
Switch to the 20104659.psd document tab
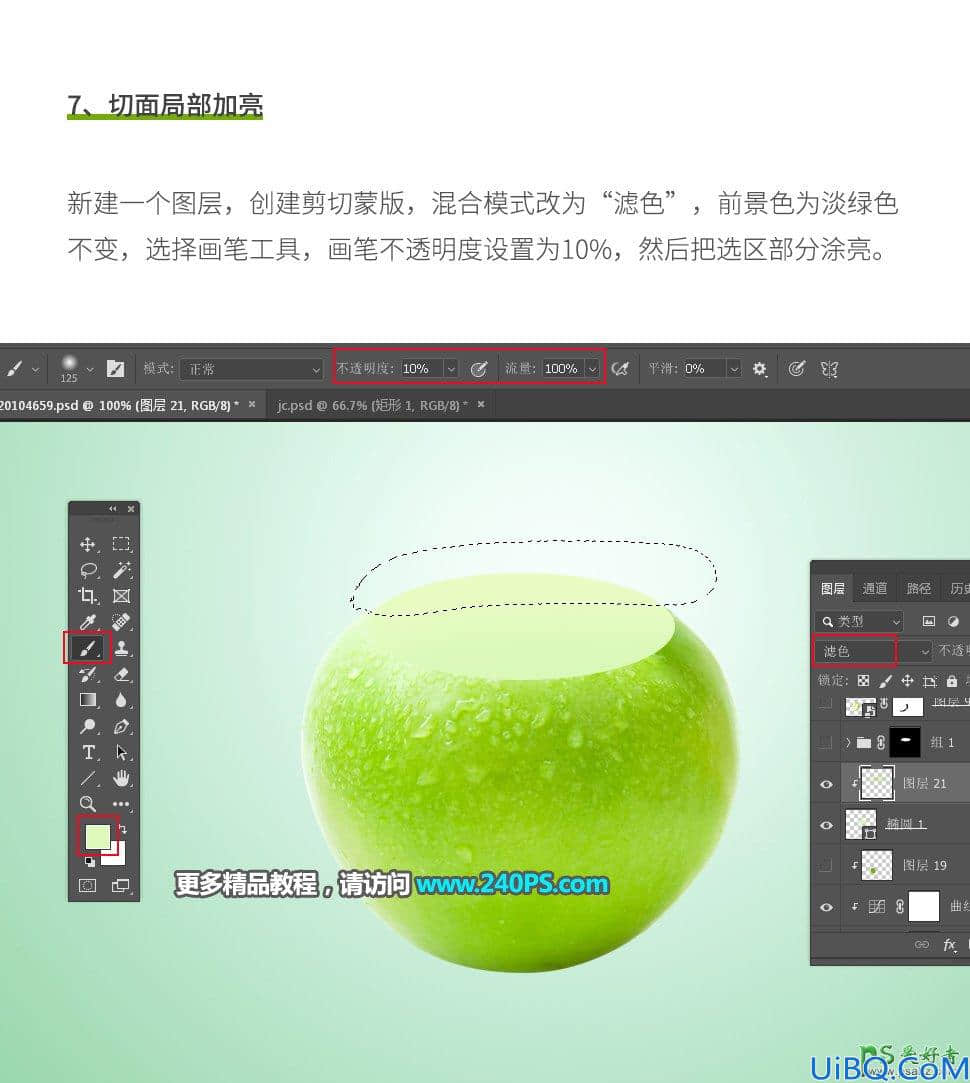[x=119, y=405]
